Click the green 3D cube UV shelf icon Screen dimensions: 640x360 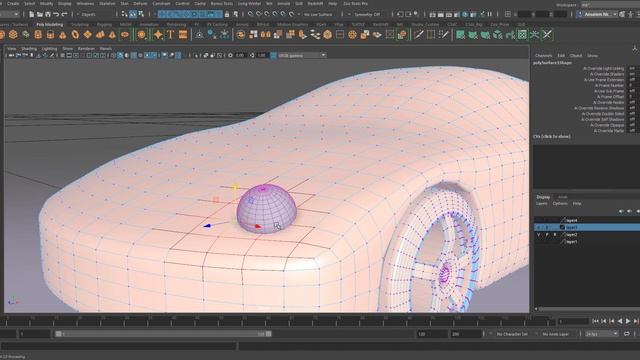498,35
